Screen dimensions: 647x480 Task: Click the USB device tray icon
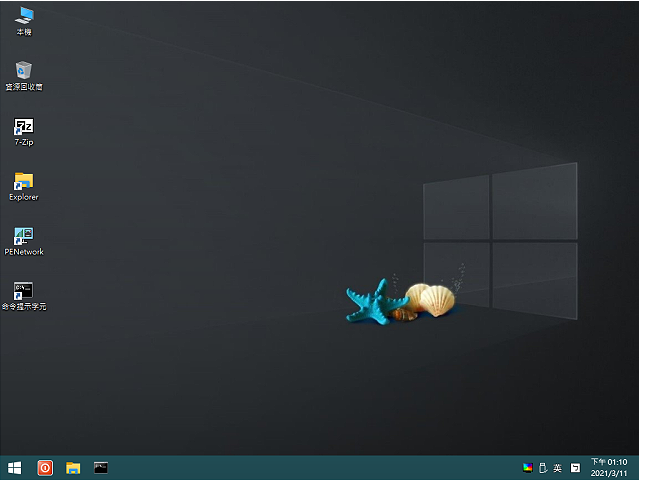point(543,468)
